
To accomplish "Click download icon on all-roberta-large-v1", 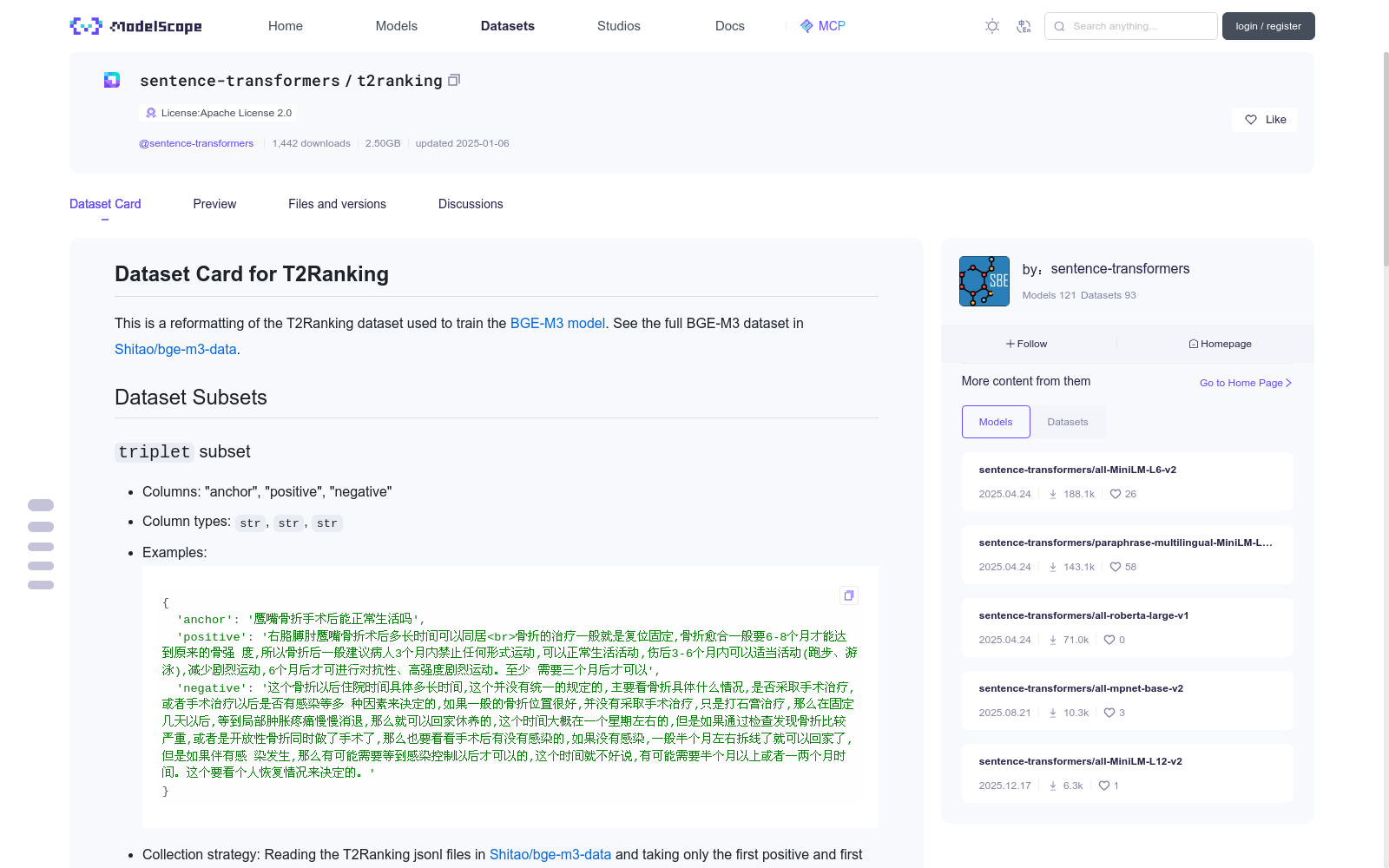I will [1053, 640].
